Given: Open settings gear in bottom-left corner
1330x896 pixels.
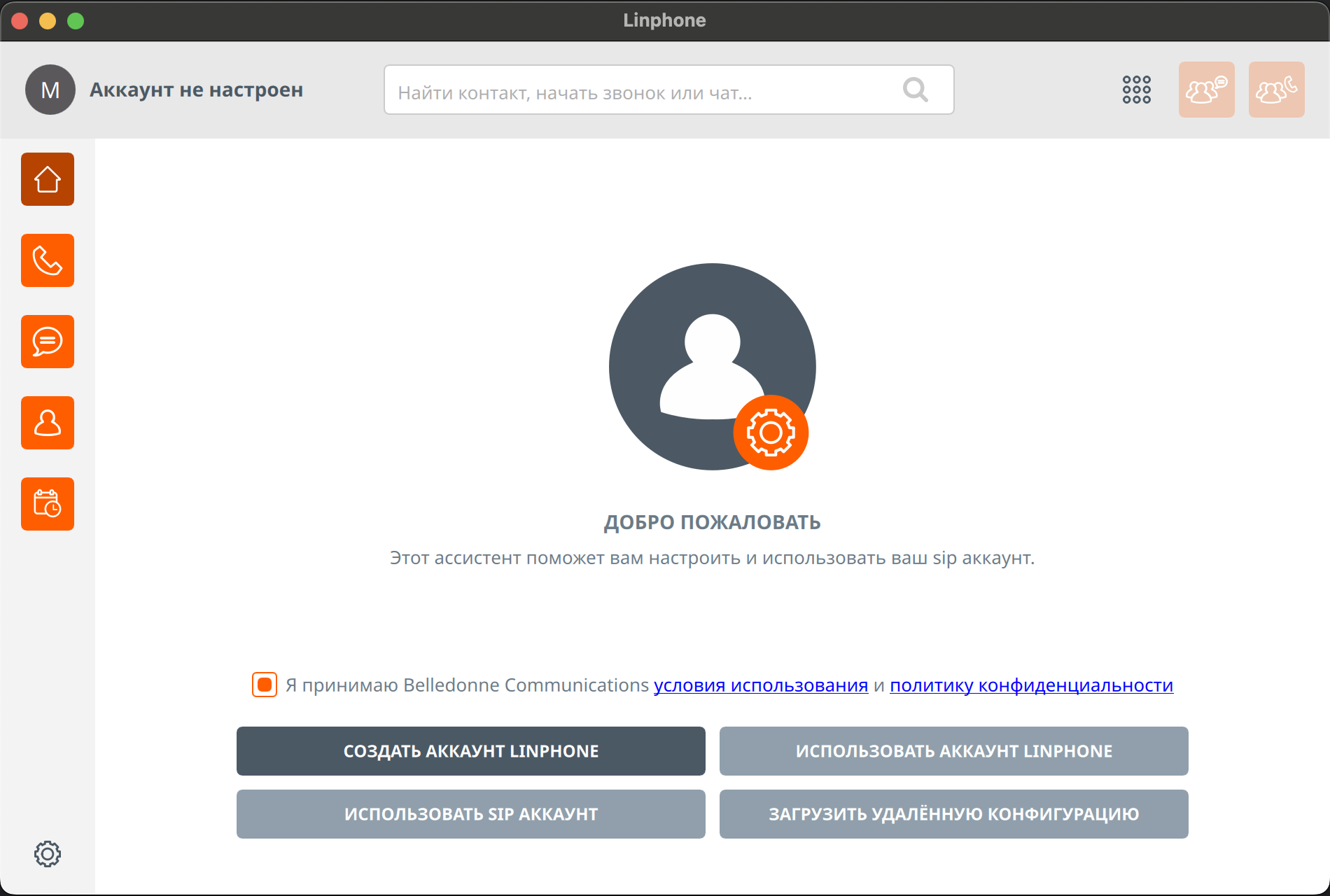Looking at the screenshot, I should 48,854.
